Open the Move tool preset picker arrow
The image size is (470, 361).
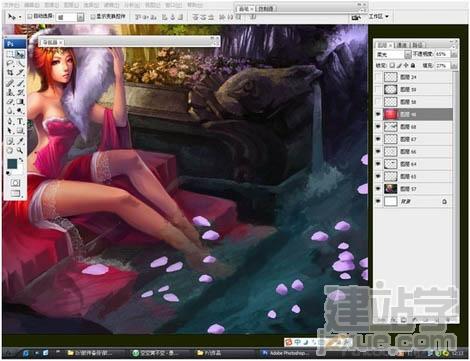pos(20,17)
